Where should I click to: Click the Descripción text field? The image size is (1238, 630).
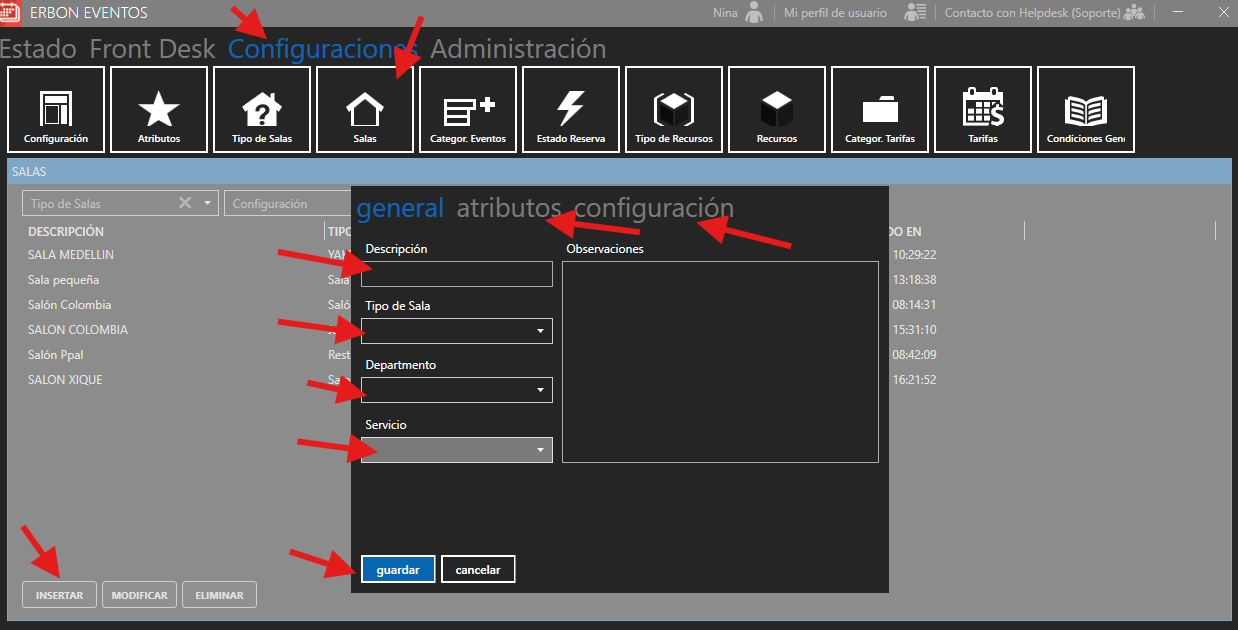tap(456, 274)
